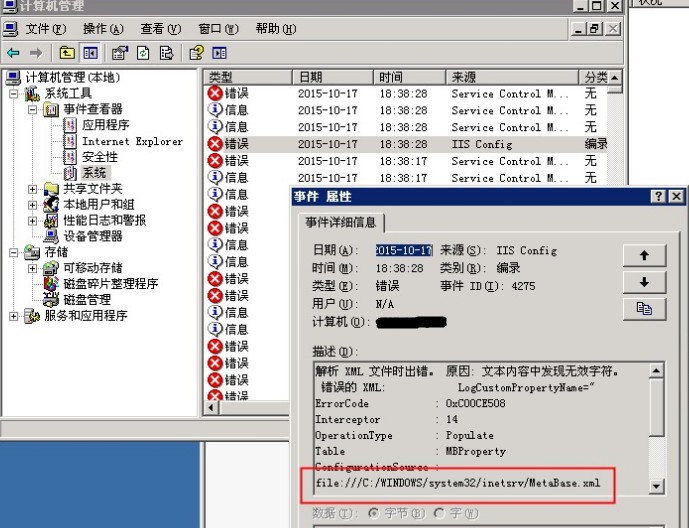This screenshot has width=689, height=528.
Task: Expand the 服务和应用程序 tree node
Action: click(15, 316)
